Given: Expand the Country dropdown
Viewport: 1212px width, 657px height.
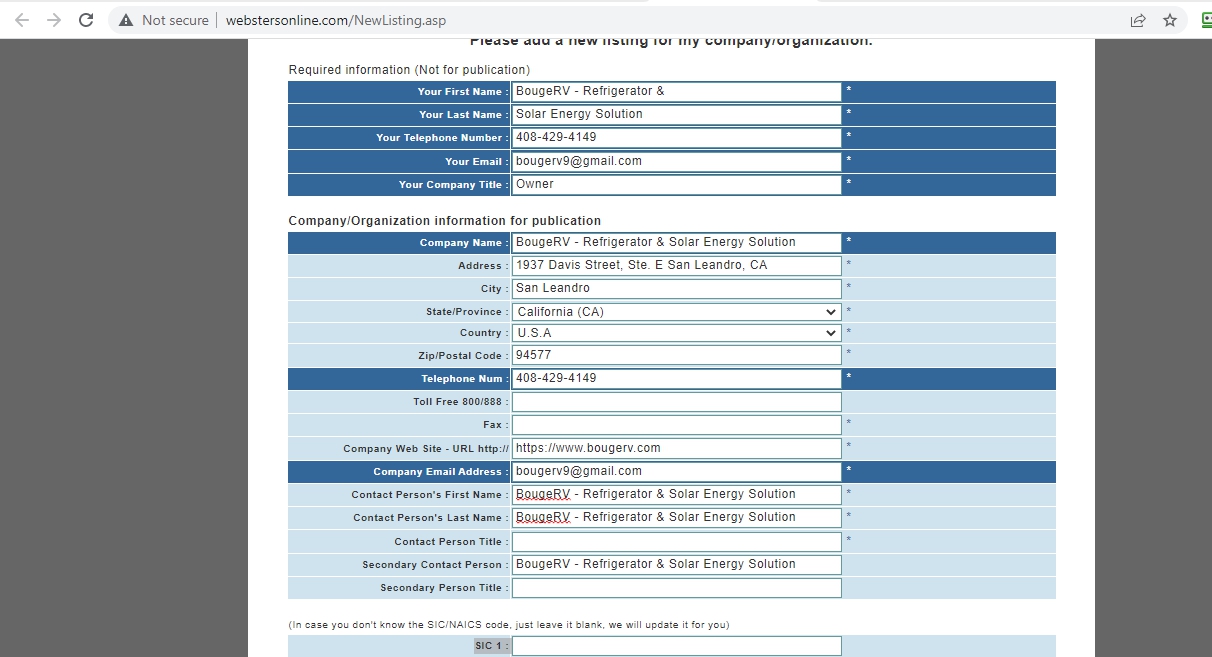Looking at the screenshot, I should click(676, 333).
